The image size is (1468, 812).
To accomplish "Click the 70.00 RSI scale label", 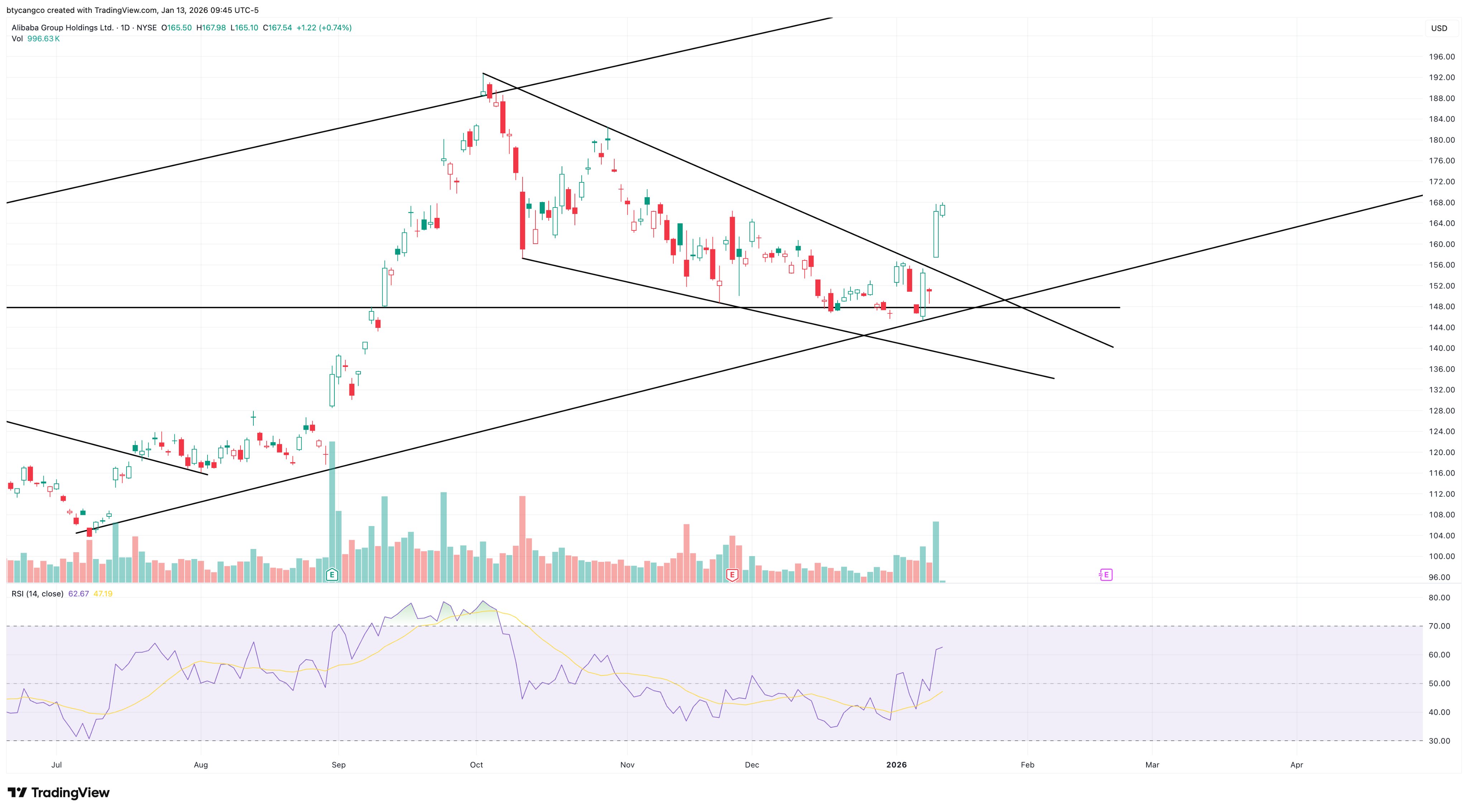I will [1439, 626].
